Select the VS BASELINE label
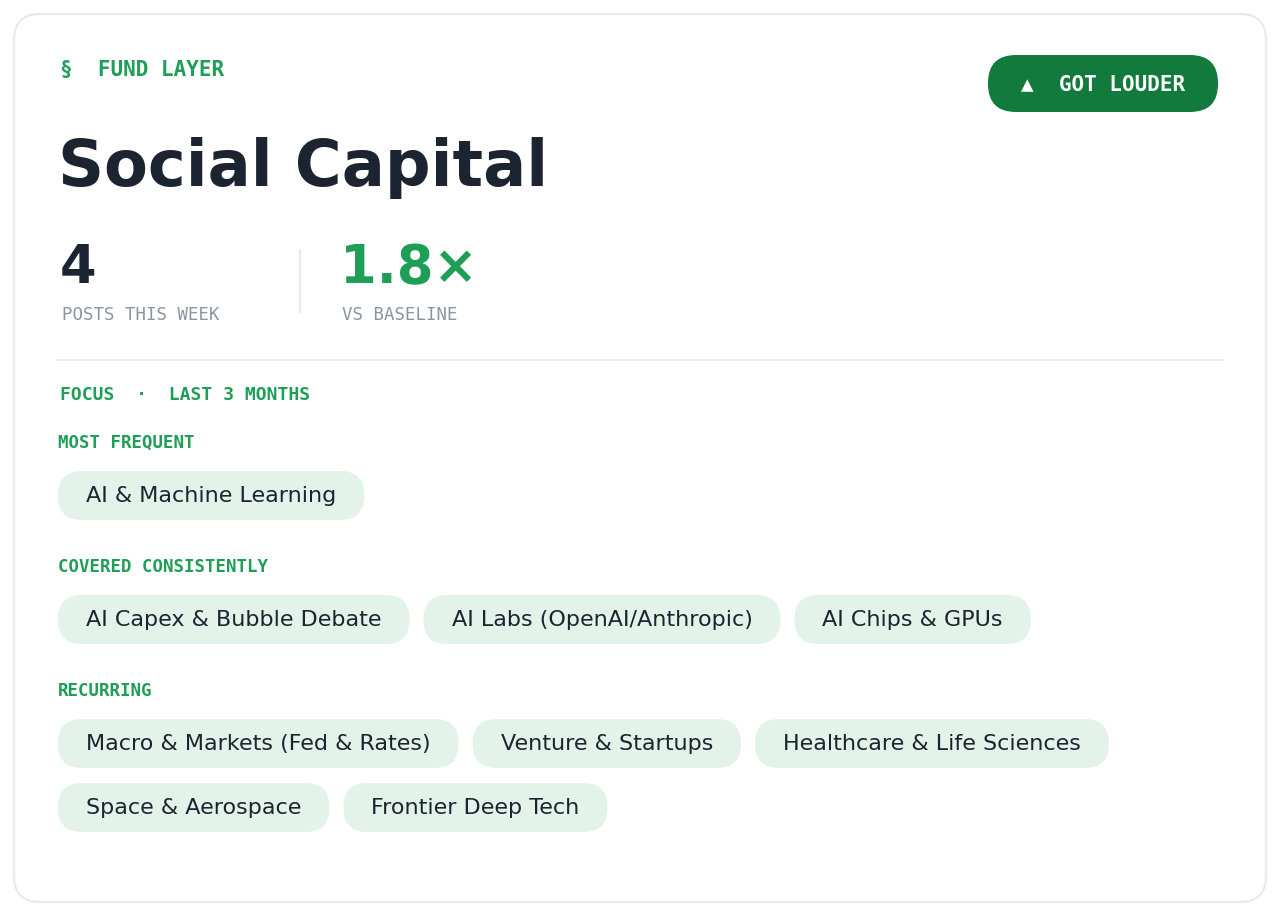 click(x=399, y=315)
